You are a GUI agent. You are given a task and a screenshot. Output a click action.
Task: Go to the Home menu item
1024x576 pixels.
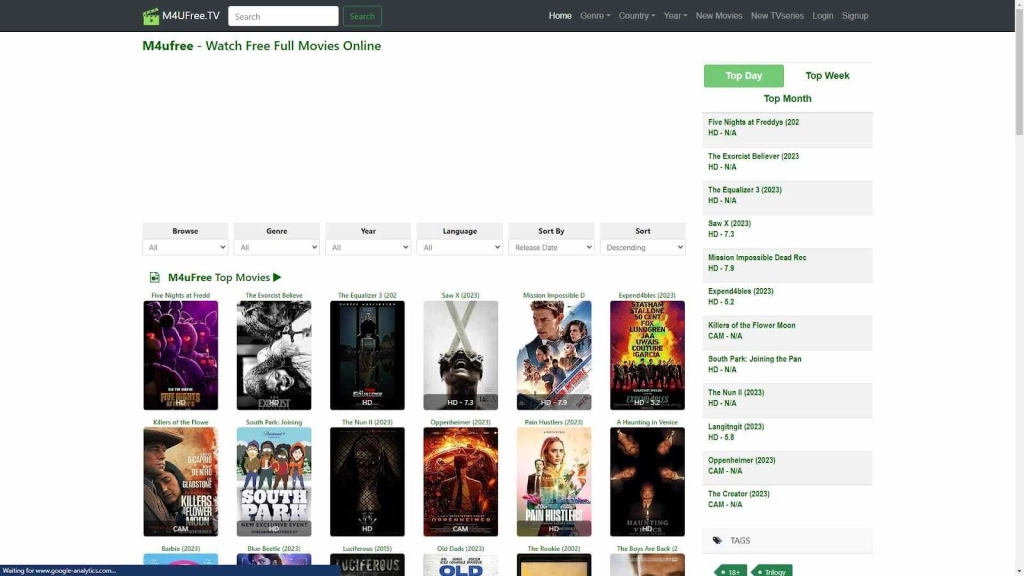[x=560, y=16]
